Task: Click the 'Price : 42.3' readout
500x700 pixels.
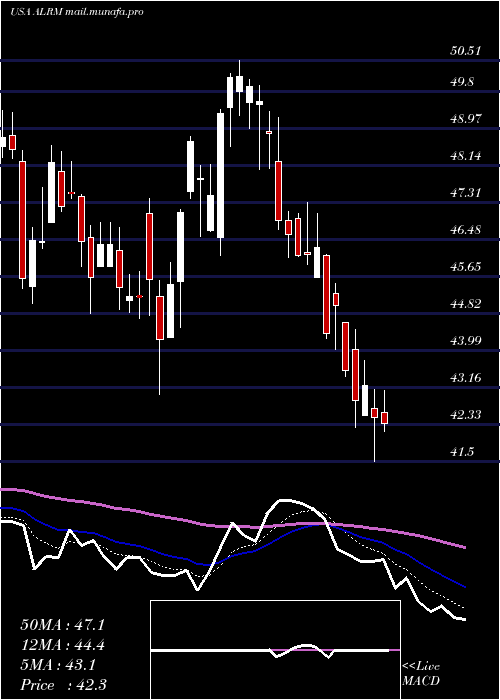Action: (x=63, y=685)
